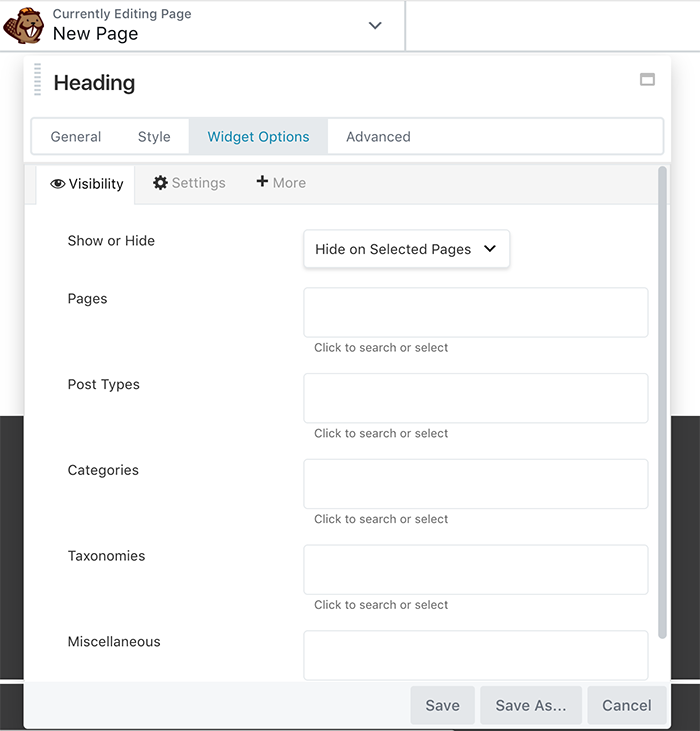This screenshot has width=700, height=731.
Task: Click the Visibility eye icon
Action: pyautogui.click(x=57, y=184)
